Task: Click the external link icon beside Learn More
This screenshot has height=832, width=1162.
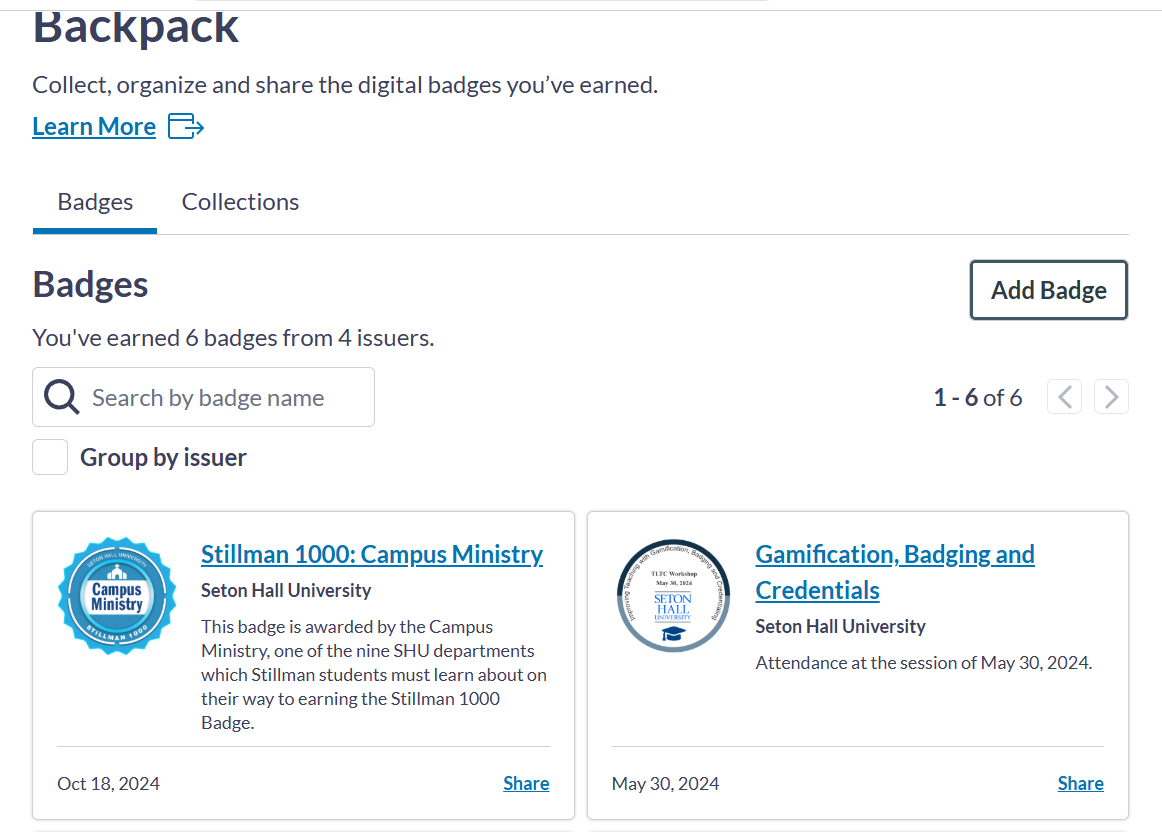Action: [x=186, y=127]
